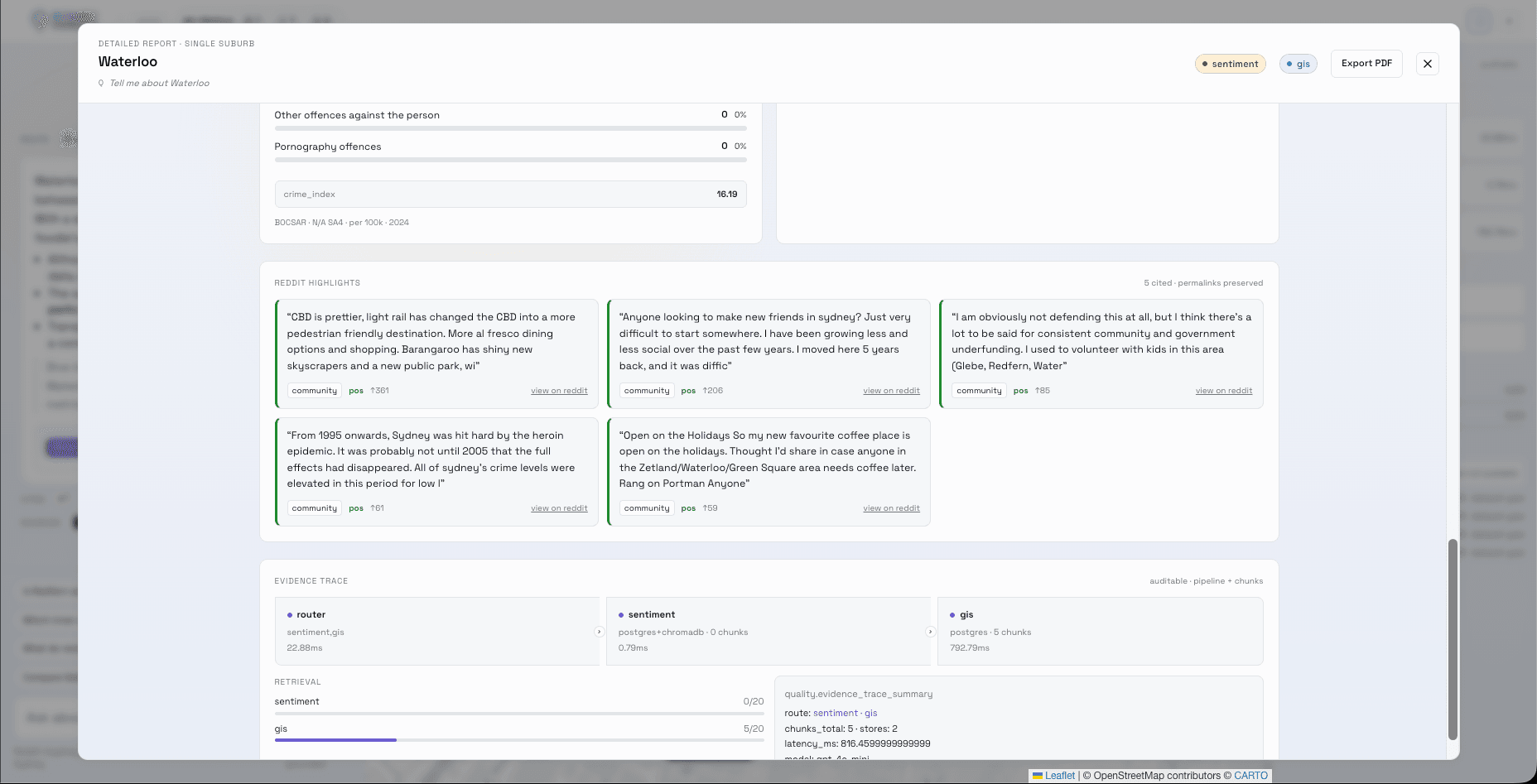This screenshot has width=1537, height=784.
Task: Open 'view on reddit' for community underfunding quote
Action: click(1223, 391)
